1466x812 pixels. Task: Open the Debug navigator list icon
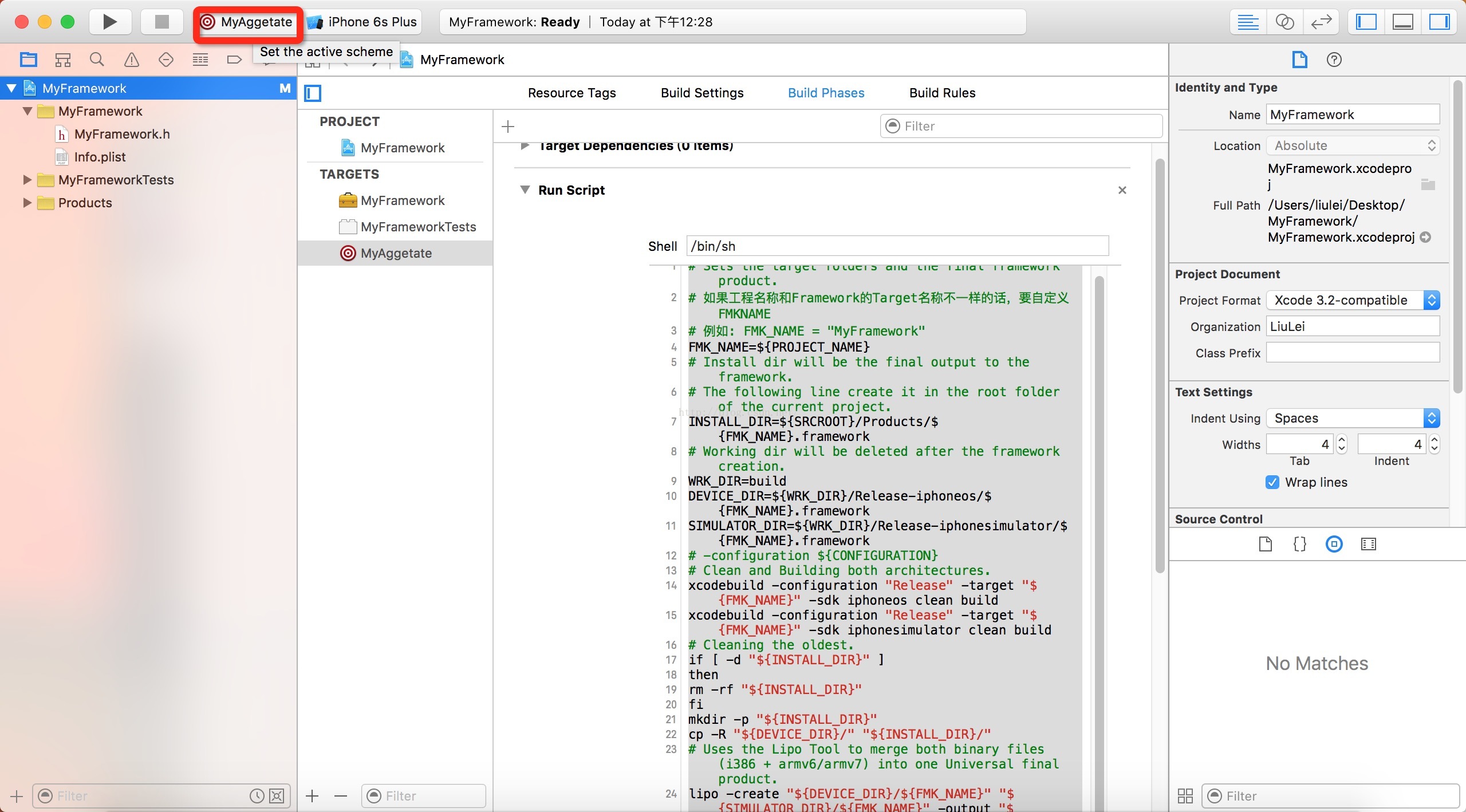click(x=200, y=60)
